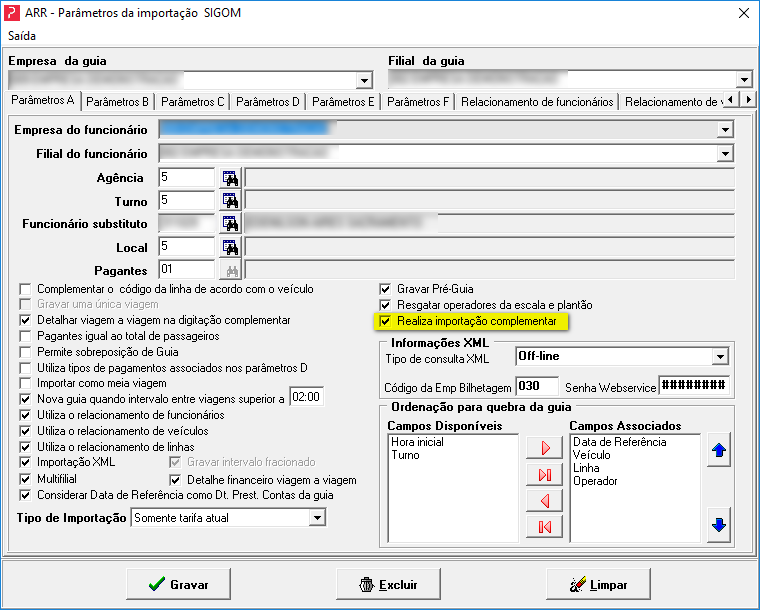Click the disabled Pagantes lookup icon
This screenshot has width=760, height=610.
[230, 270]
